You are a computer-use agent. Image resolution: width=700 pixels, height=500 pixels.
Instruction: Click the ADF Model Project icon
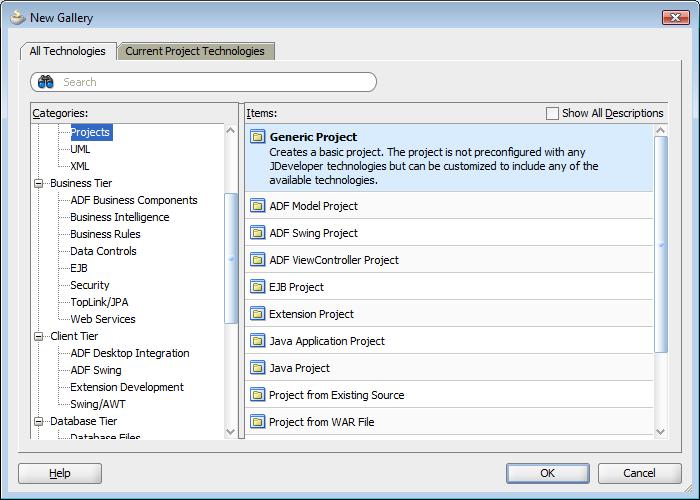point(257,206)
